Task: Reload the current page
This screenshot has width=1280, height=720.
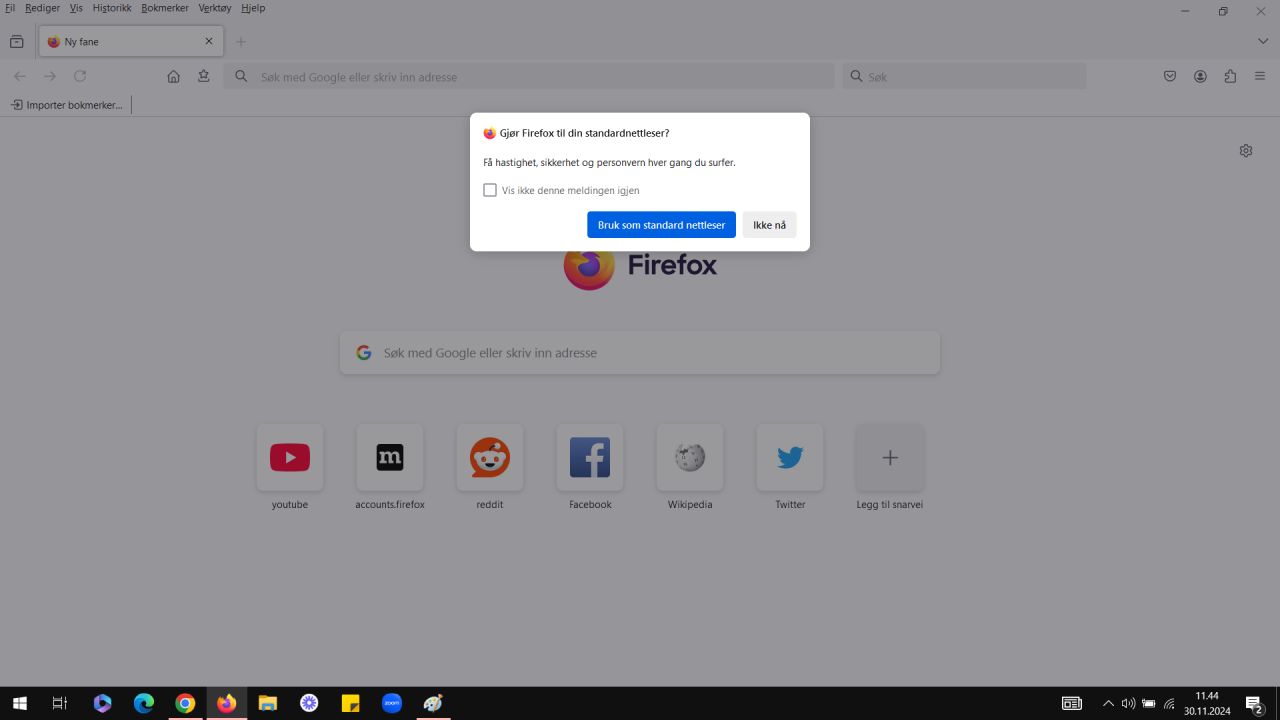Action: pos(80,75)
